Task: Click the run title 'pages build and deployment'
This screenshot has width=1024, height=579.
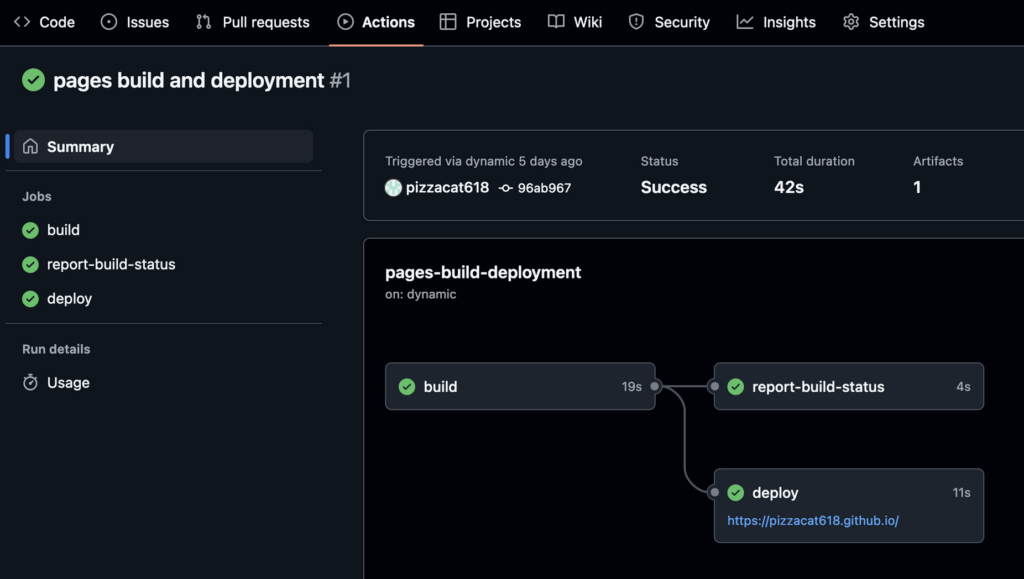Action: (x=188, y=80)
